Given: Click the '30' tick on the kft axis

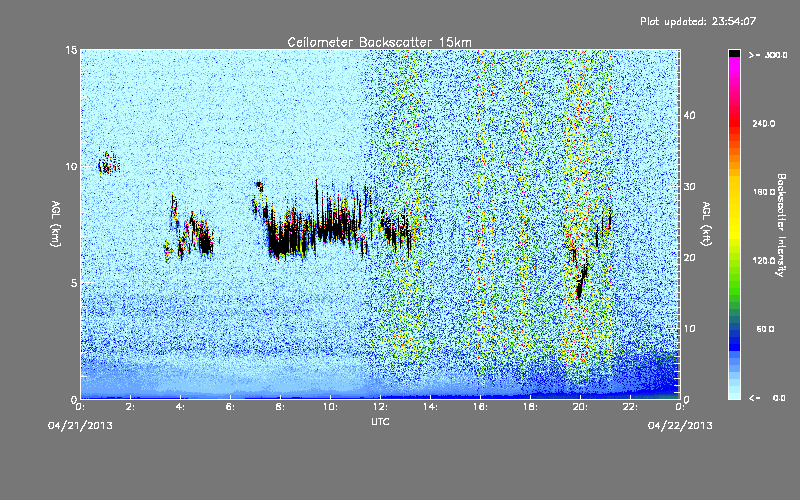Looking at the screenshot, I should (689, 187).
